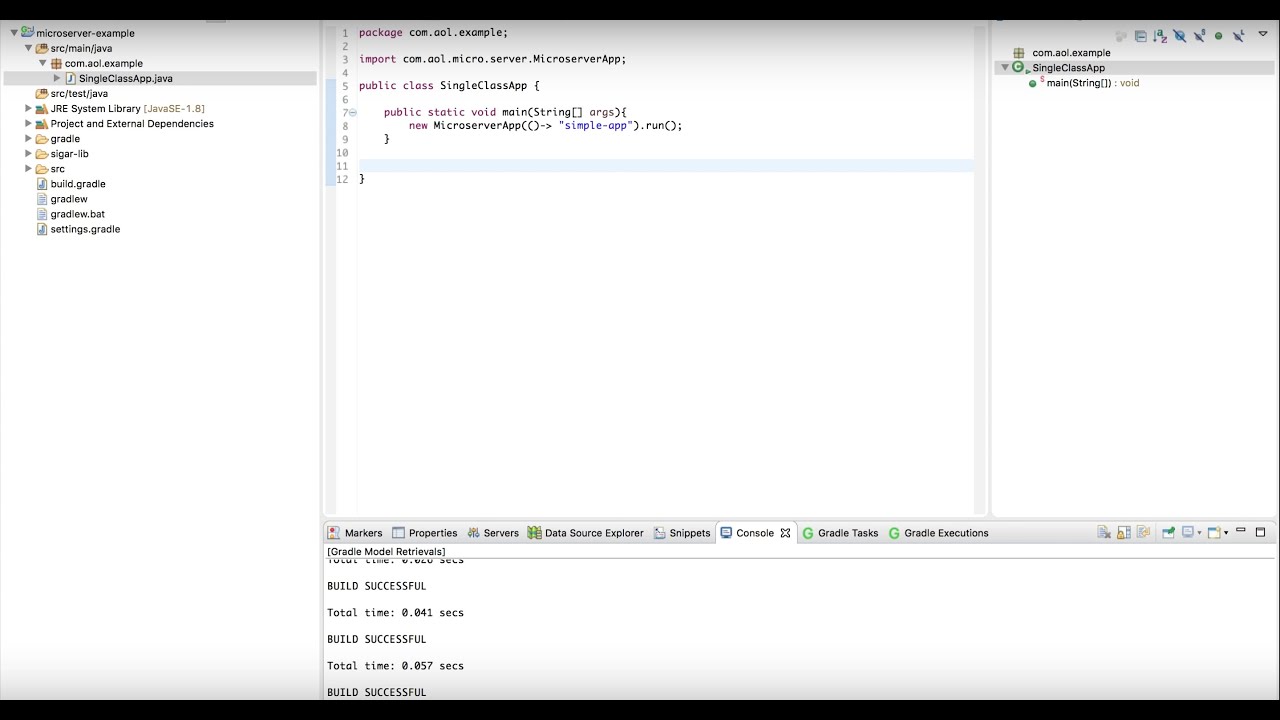Toggle the Pin Console button
This screenshot has width=1280, height=720.
click(1167, 533)
